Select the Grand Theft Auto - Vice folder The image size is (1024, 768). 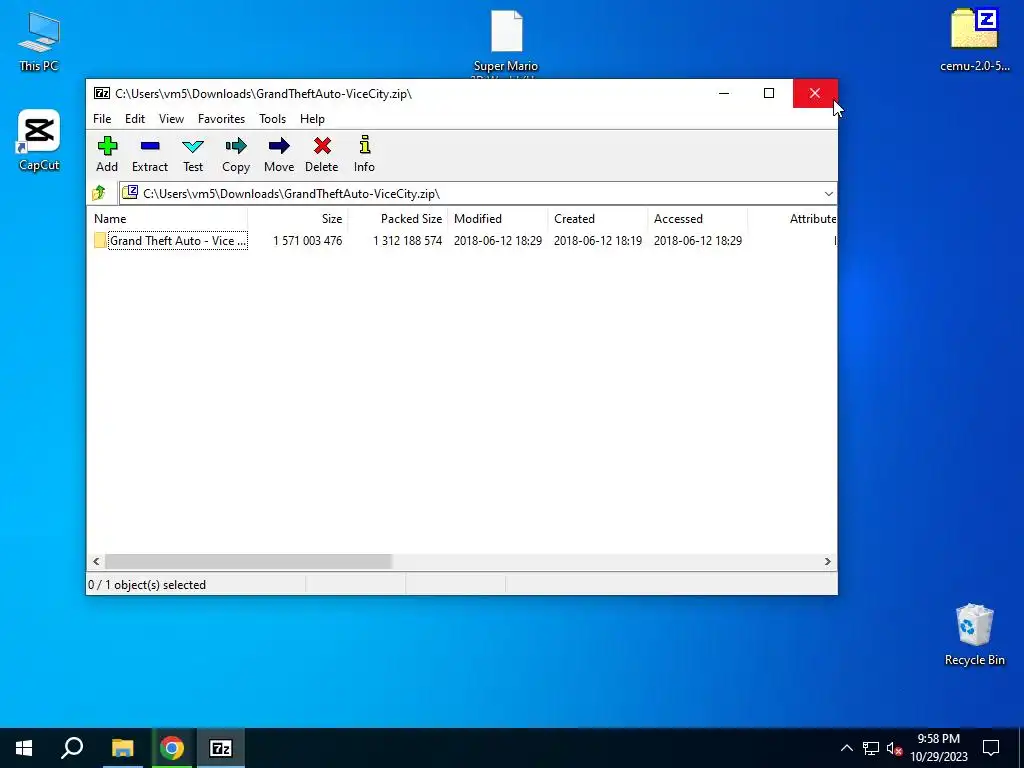(170, 240)
